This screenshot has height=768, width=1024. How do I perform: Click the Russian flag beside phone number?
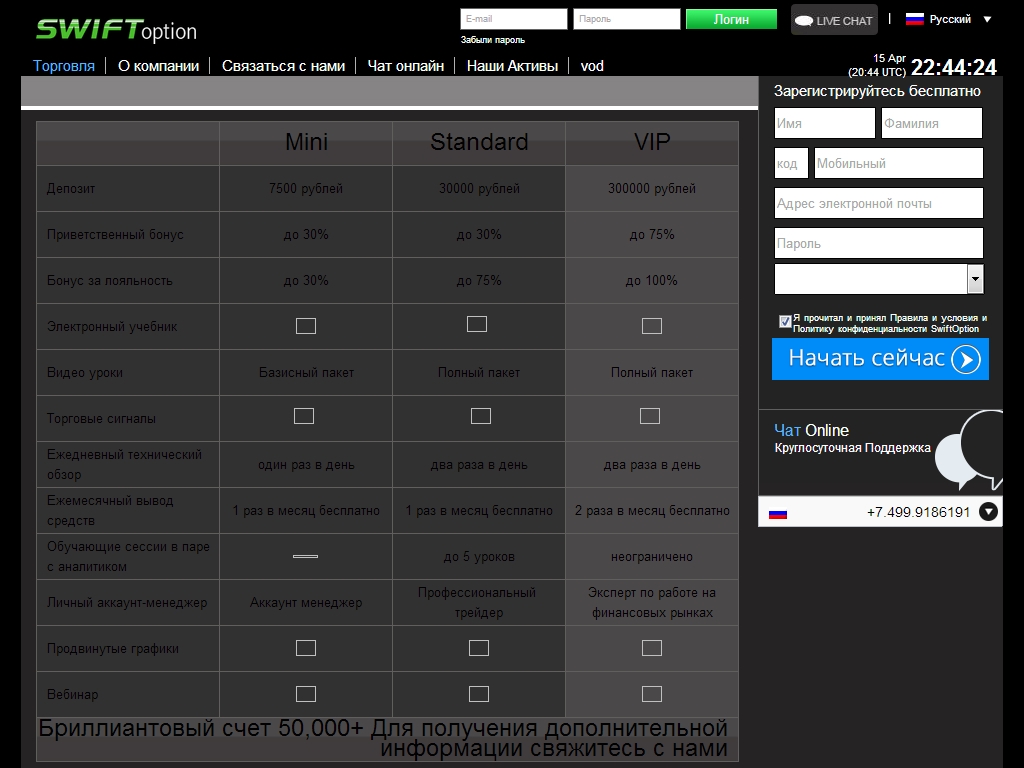778,513
